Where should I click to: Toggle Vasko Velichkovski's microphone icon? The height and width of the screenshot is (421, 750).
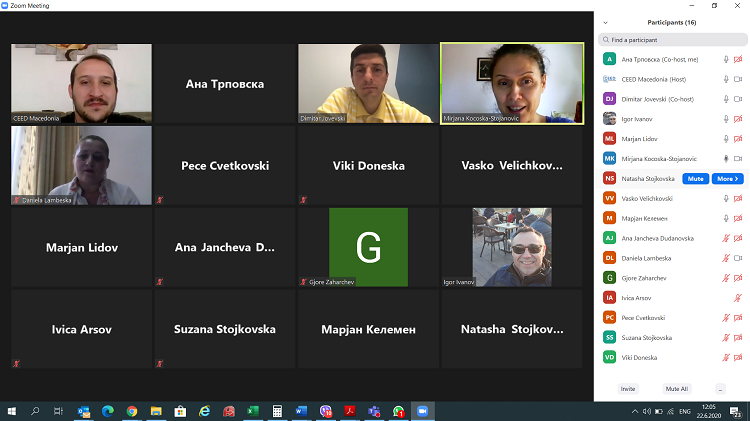(x=727, y=198)
